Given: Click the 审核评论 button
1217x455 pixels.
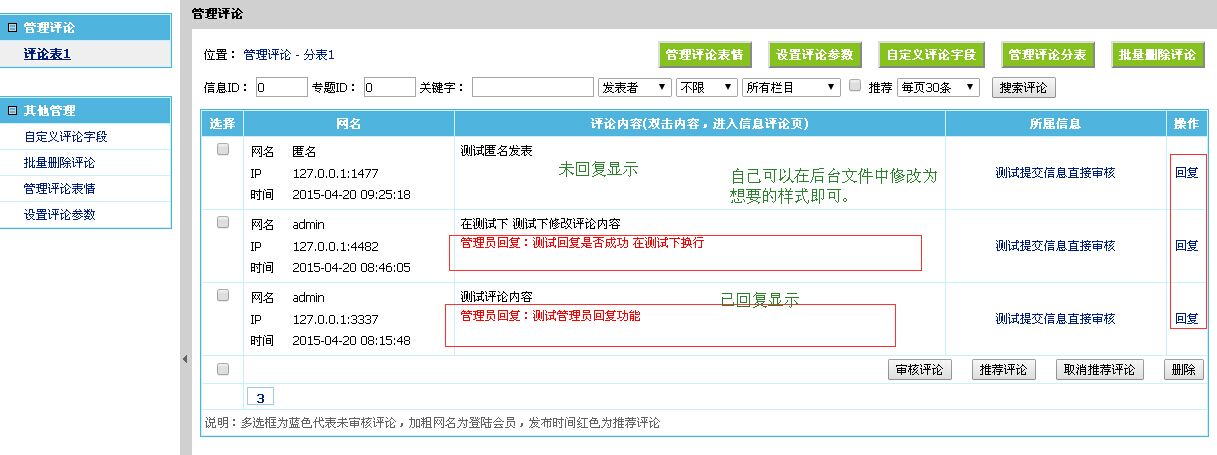Looking at the screenshot, I should [920, 369].
